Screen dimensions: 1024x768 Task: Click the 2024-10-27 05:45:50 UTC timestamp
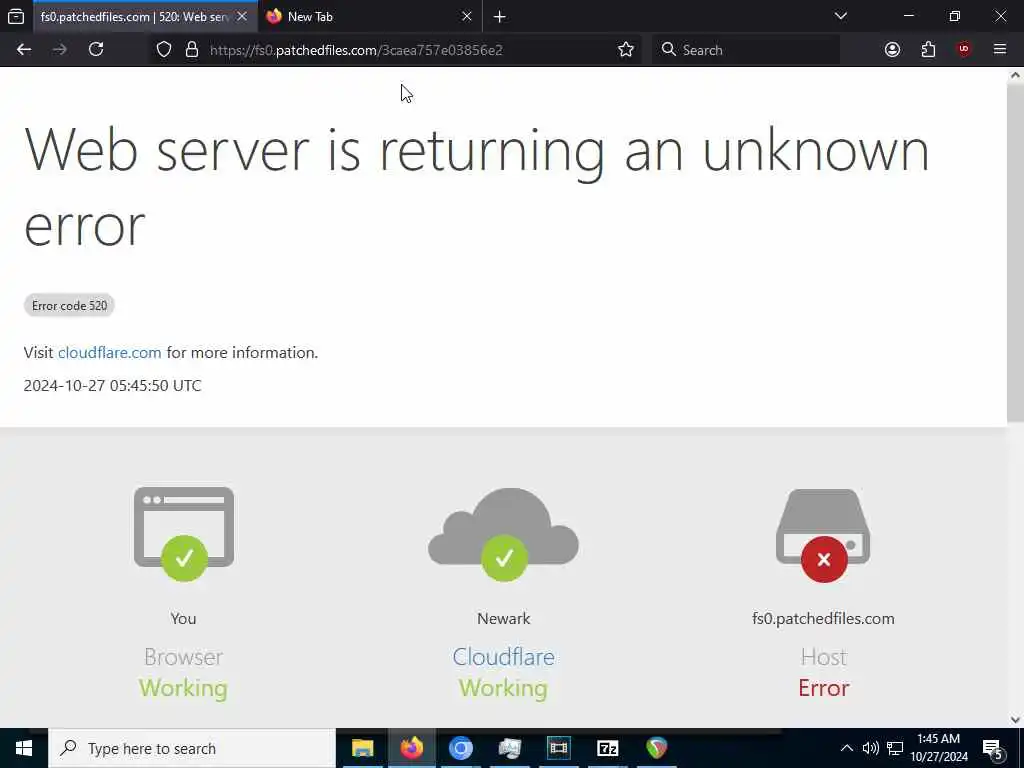[x=112, y=385]
